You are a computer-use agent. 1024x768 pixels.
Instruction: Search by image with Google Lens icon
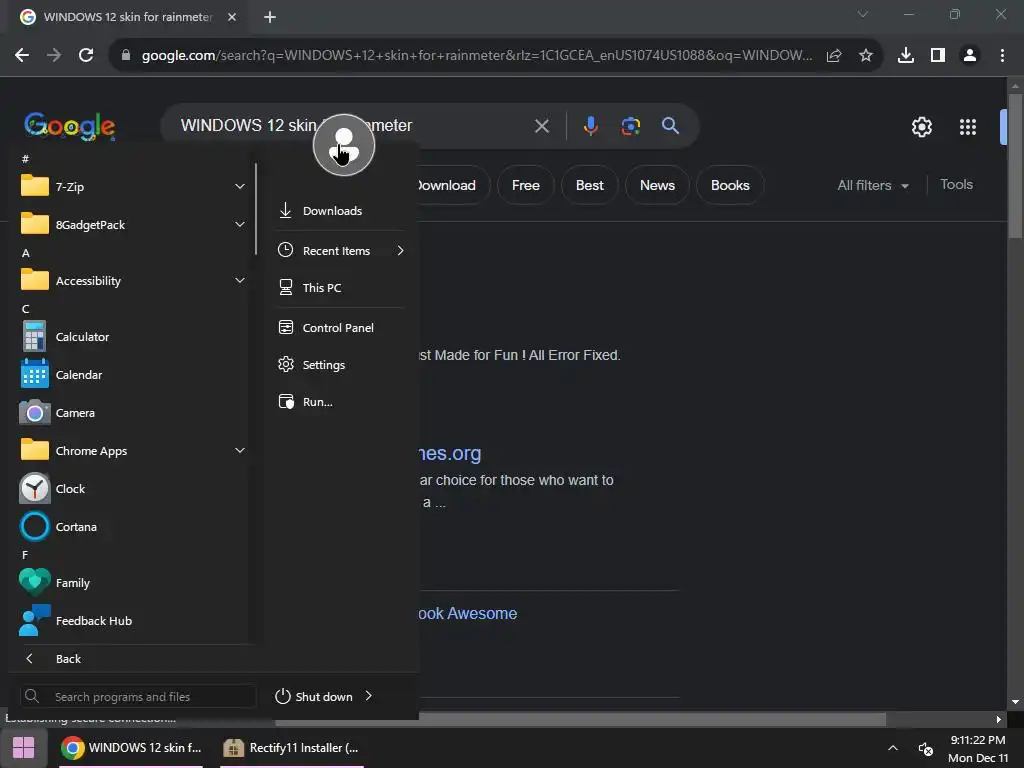630,125
